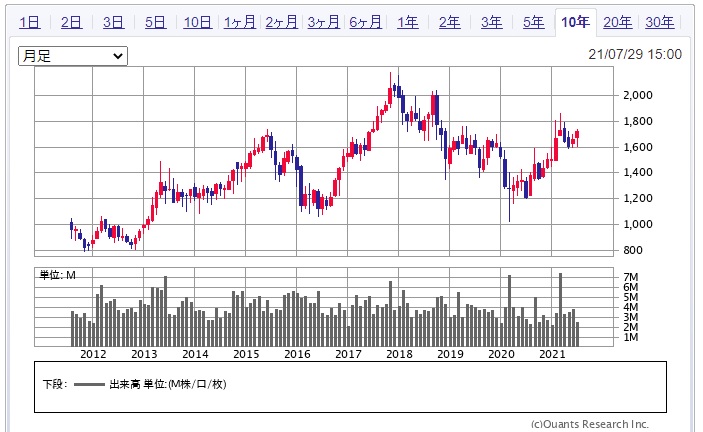Click the 21/07/29 15:00 timestamp
Viewport: 703px width, 432px height.
click(635, 54)
